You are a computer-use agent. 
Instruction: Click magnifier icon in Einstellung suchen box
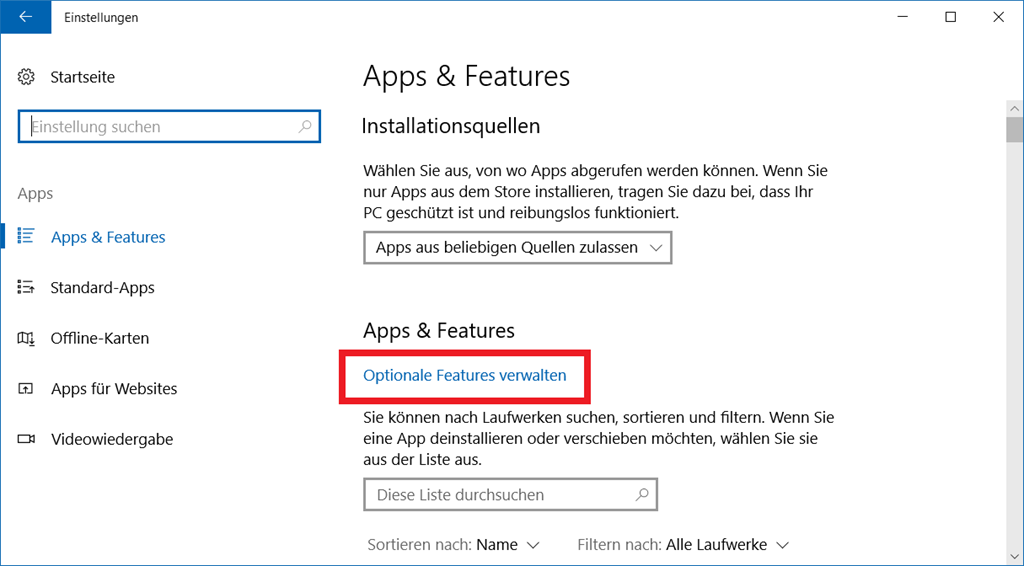pyautogui.click(x=305, y=127)
